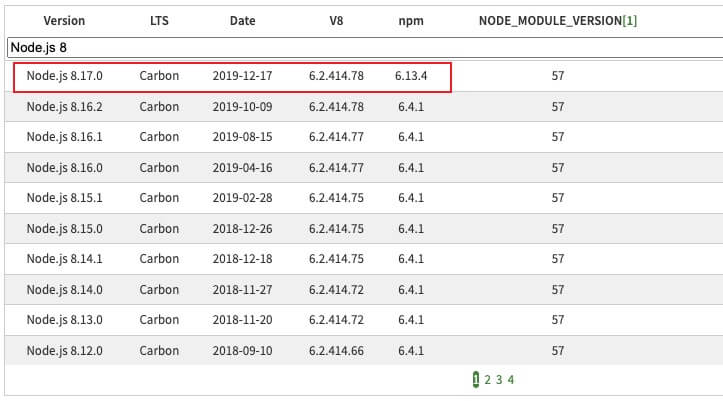Click the Node.js 8 filter input field
The image size is (723, 401).
[365, 47]
